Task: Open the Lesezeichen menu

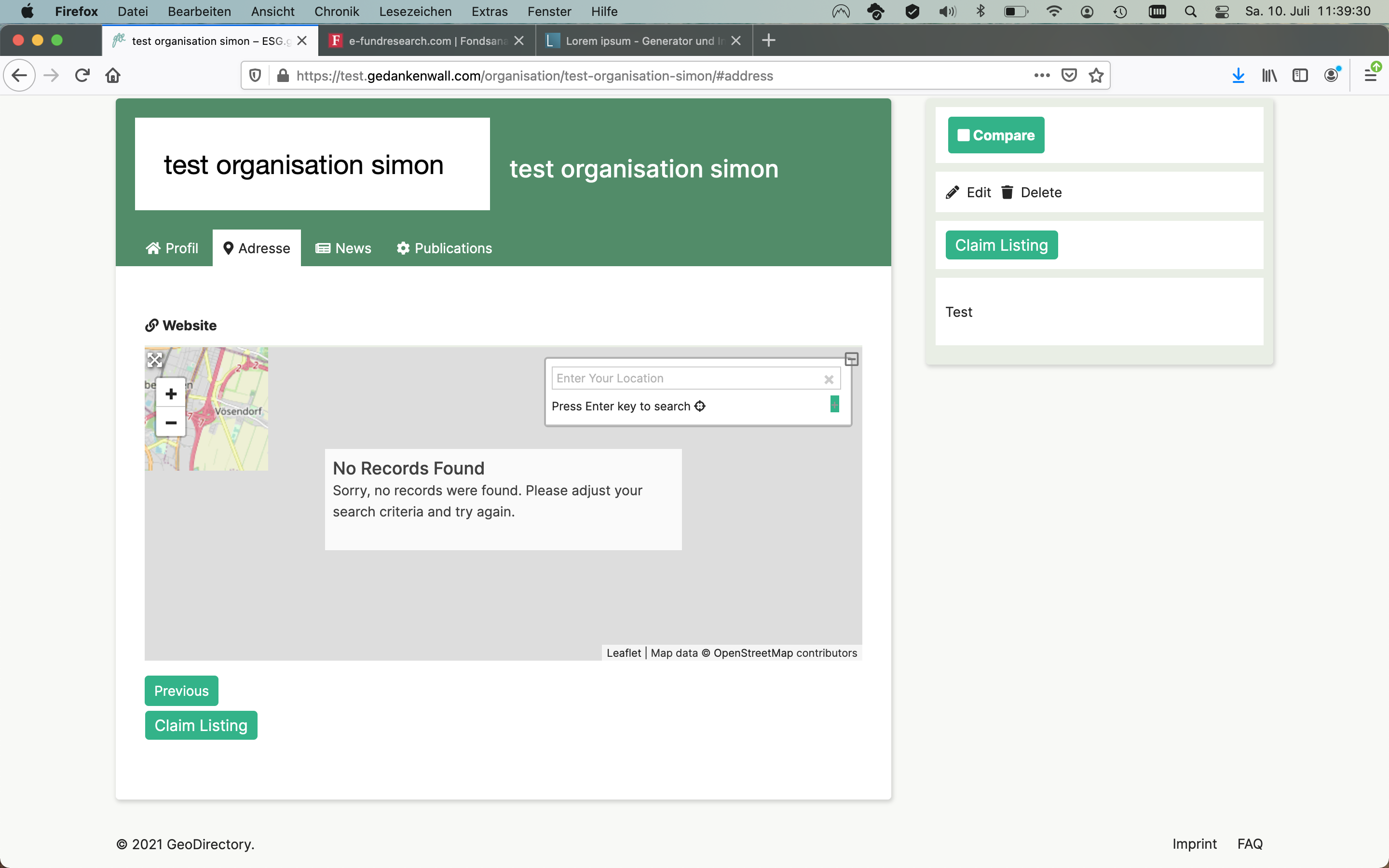Action: (415, 12)
